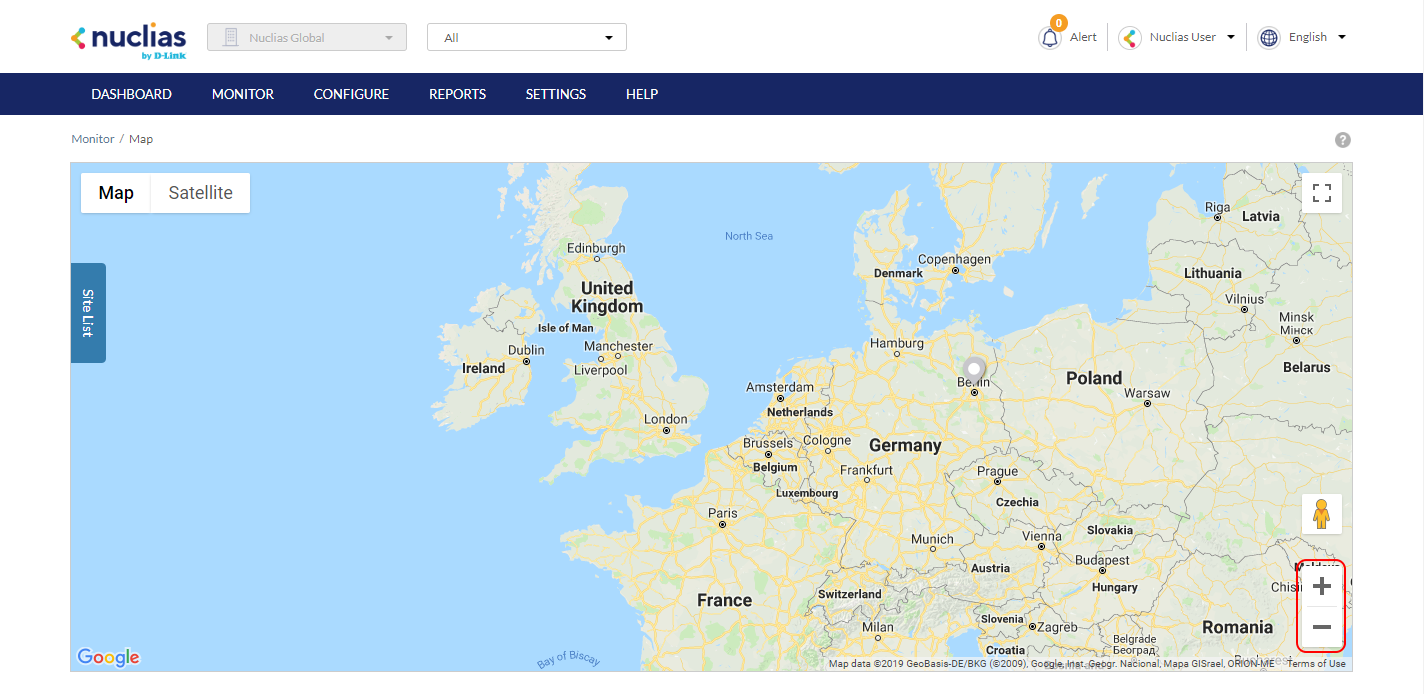
Task: Open the REPORTS menu
Action: pos(458,94)
